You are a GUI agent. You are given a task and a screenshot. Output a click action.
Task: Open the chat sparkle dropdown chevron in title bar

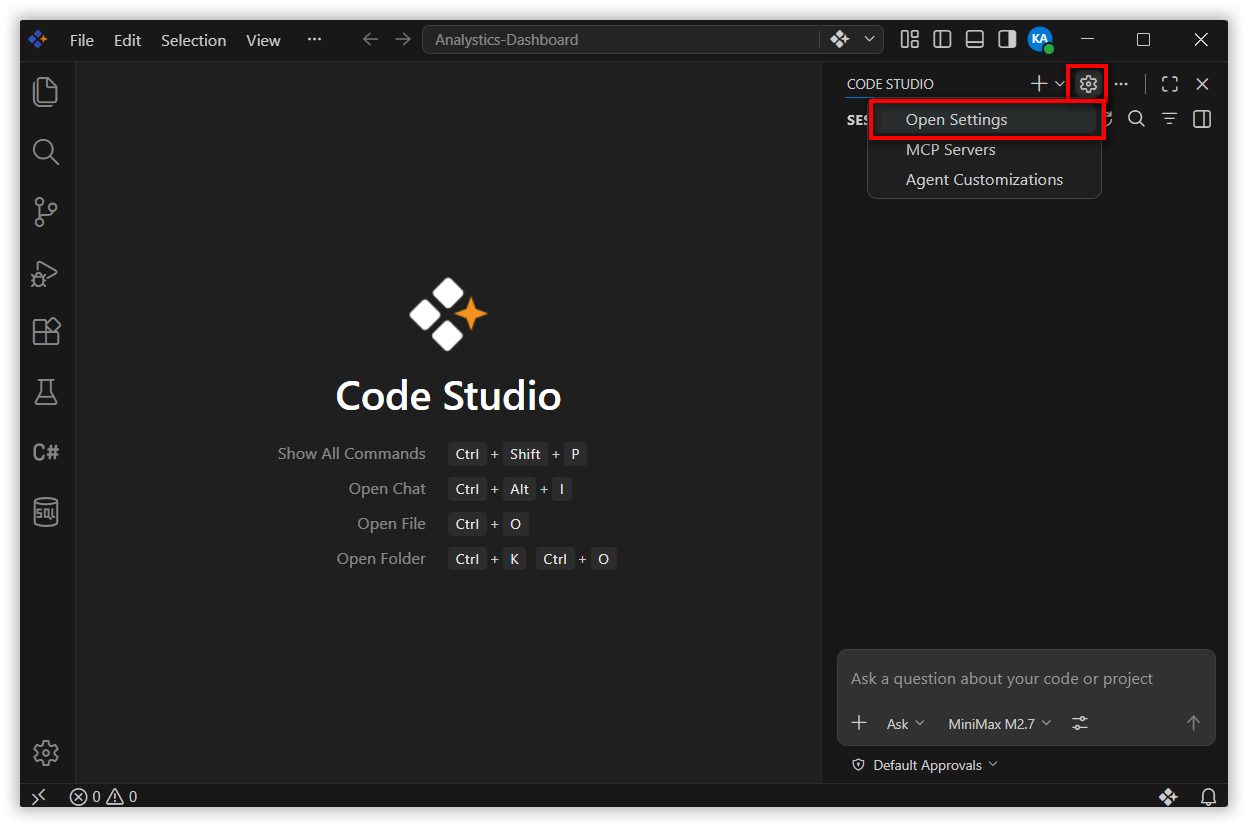869,39
